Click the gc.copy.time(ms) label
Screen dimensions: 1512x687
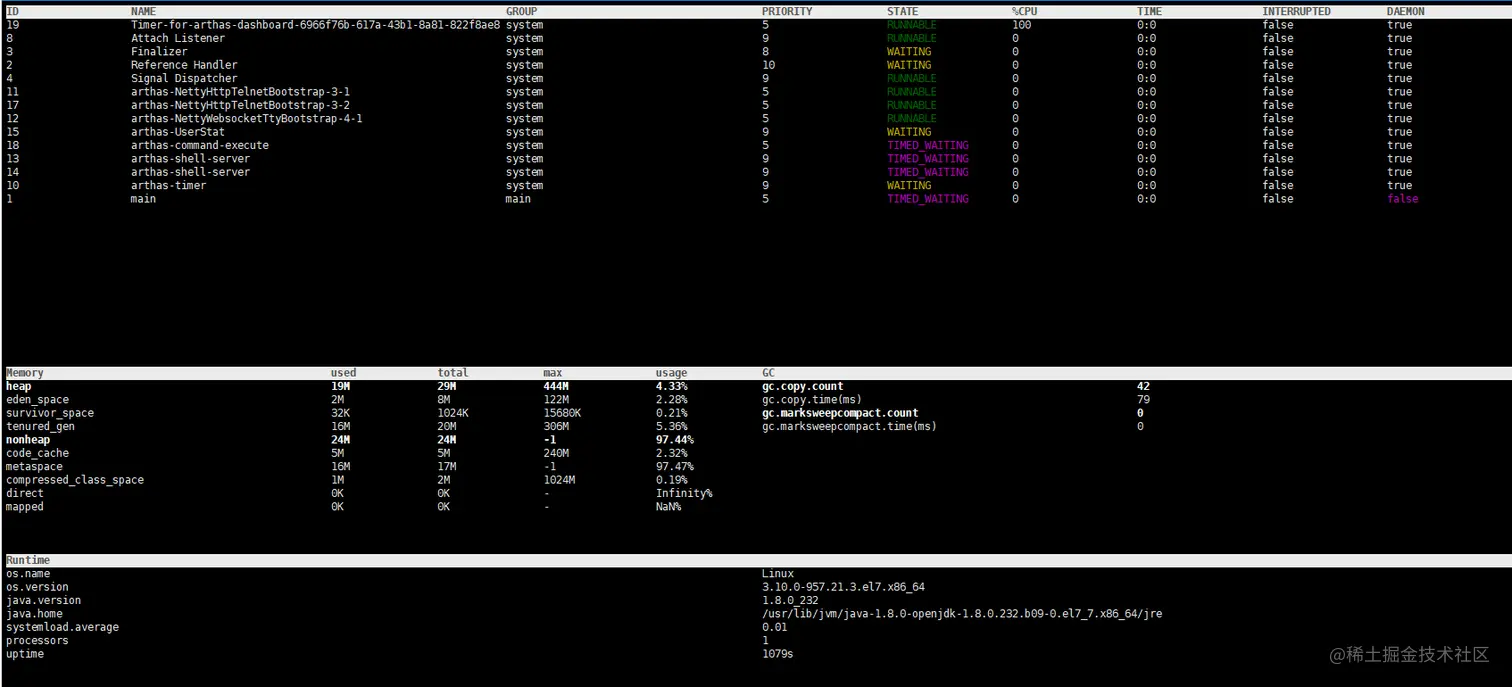click(x=812, y=400)
